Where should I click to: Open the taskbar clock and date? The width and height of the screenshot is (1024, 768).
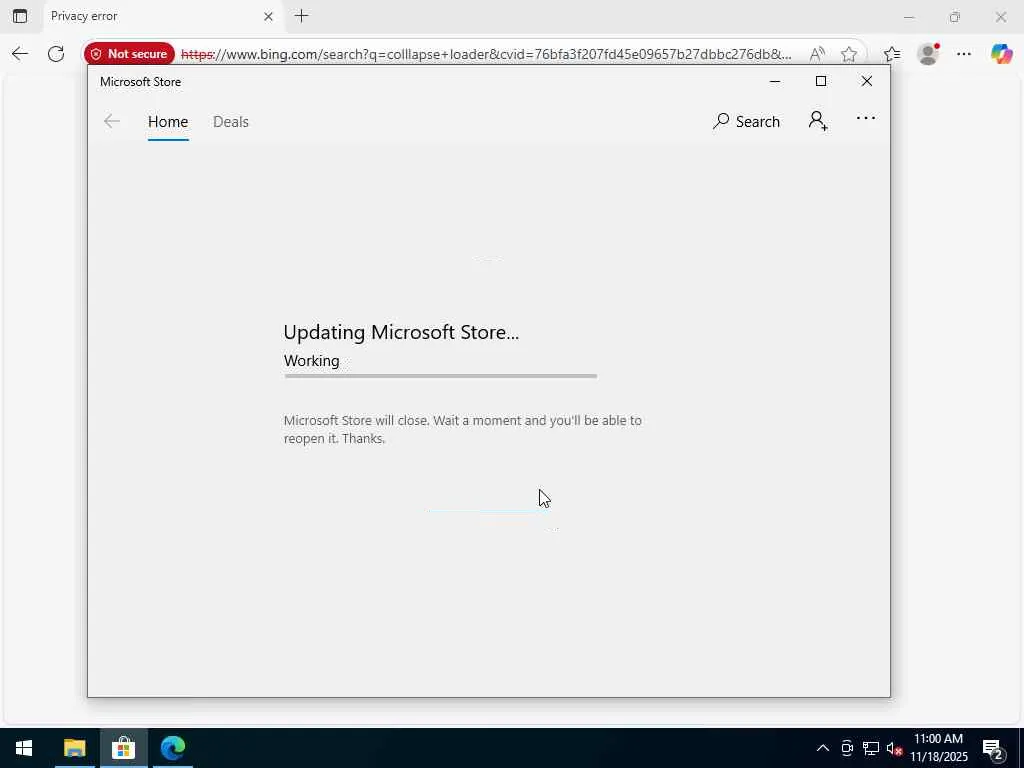[x=938, y=748]
